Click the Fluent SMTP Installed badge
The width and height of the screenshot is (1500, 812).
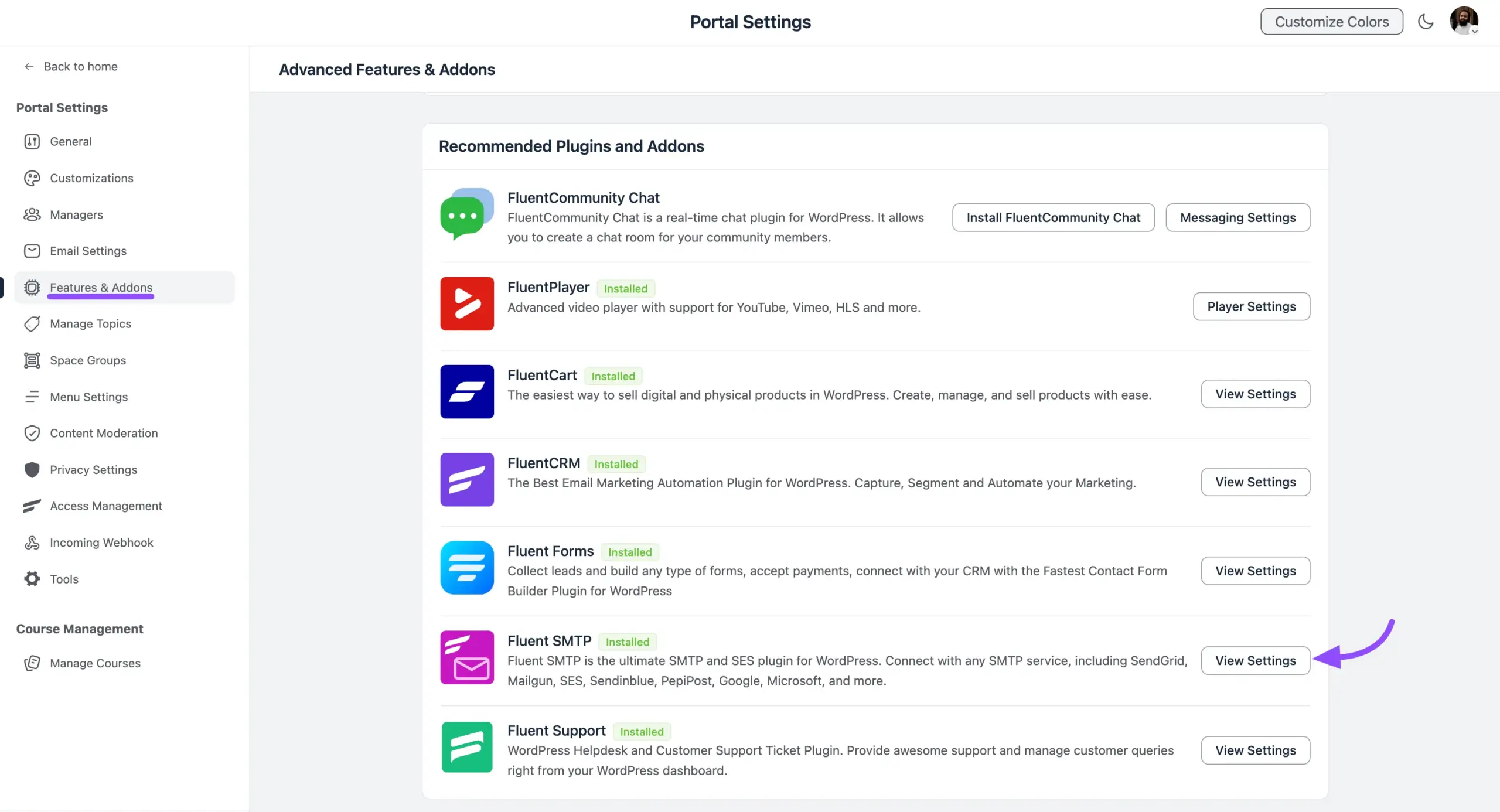click(x=627, y=642)
